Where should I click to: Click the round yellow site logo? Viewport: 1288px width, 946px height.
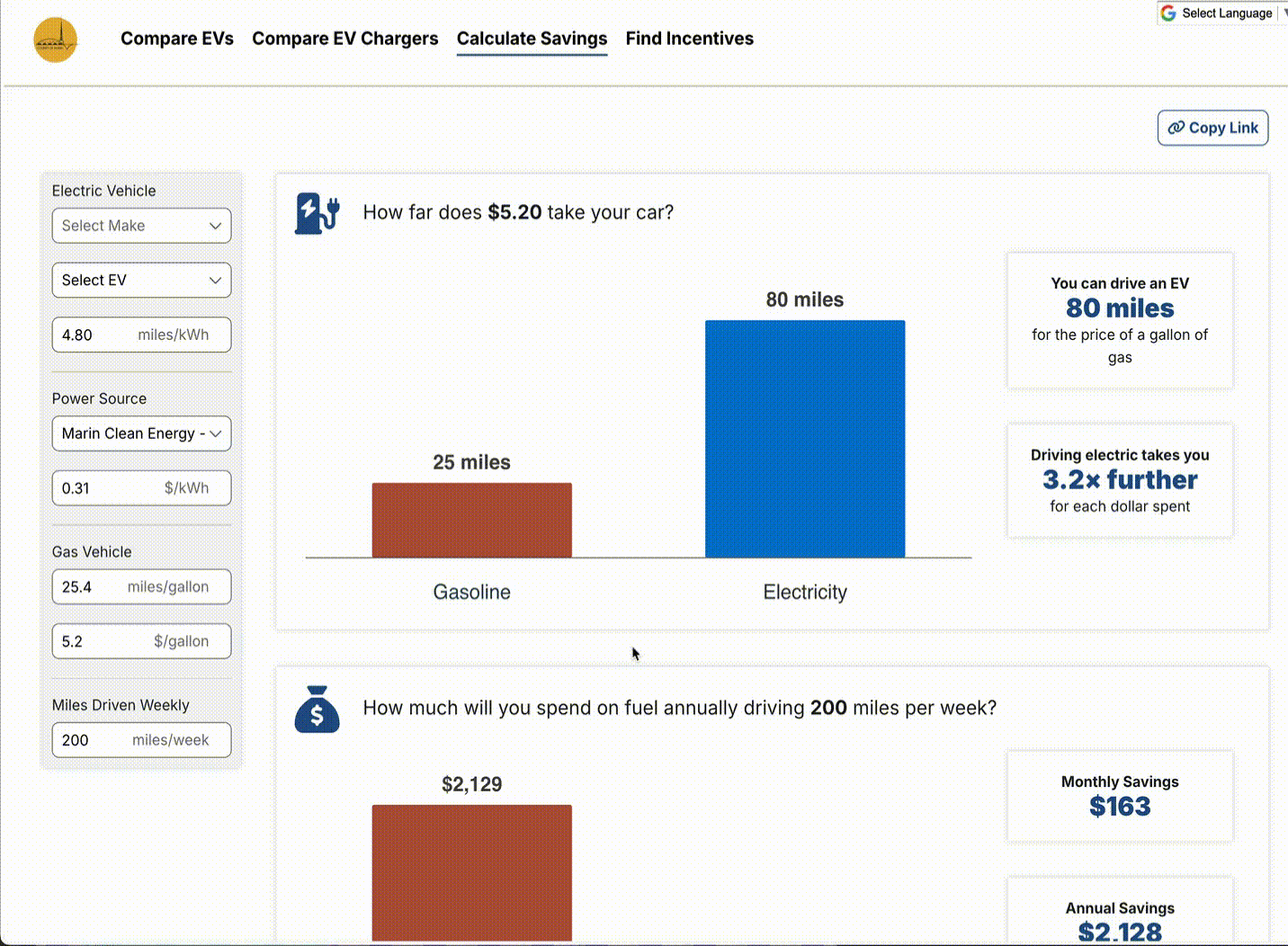point(56,40)
